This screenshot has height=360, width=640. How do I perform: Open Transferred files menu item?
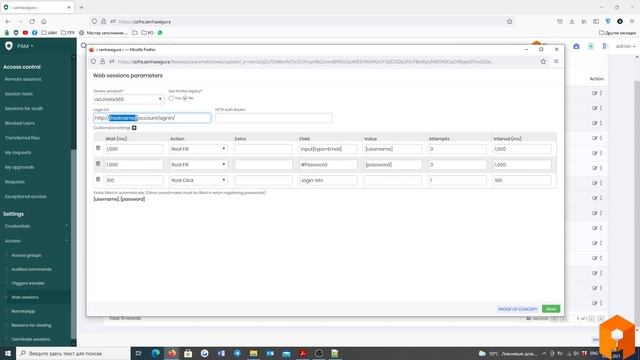(22, 138)
